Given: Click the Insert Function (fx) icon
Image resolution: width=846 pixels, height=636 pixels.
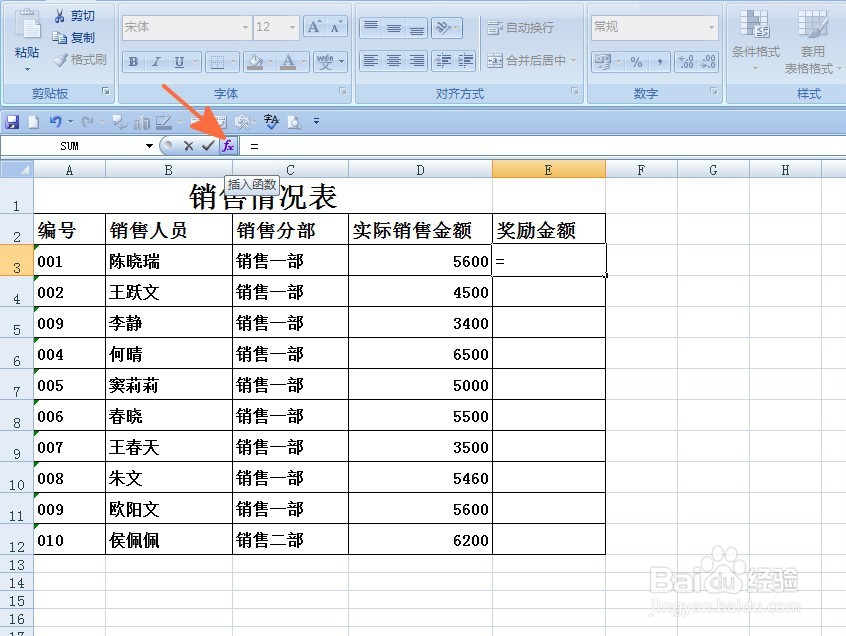Looking at the screenshot, I should pos(228,144).
